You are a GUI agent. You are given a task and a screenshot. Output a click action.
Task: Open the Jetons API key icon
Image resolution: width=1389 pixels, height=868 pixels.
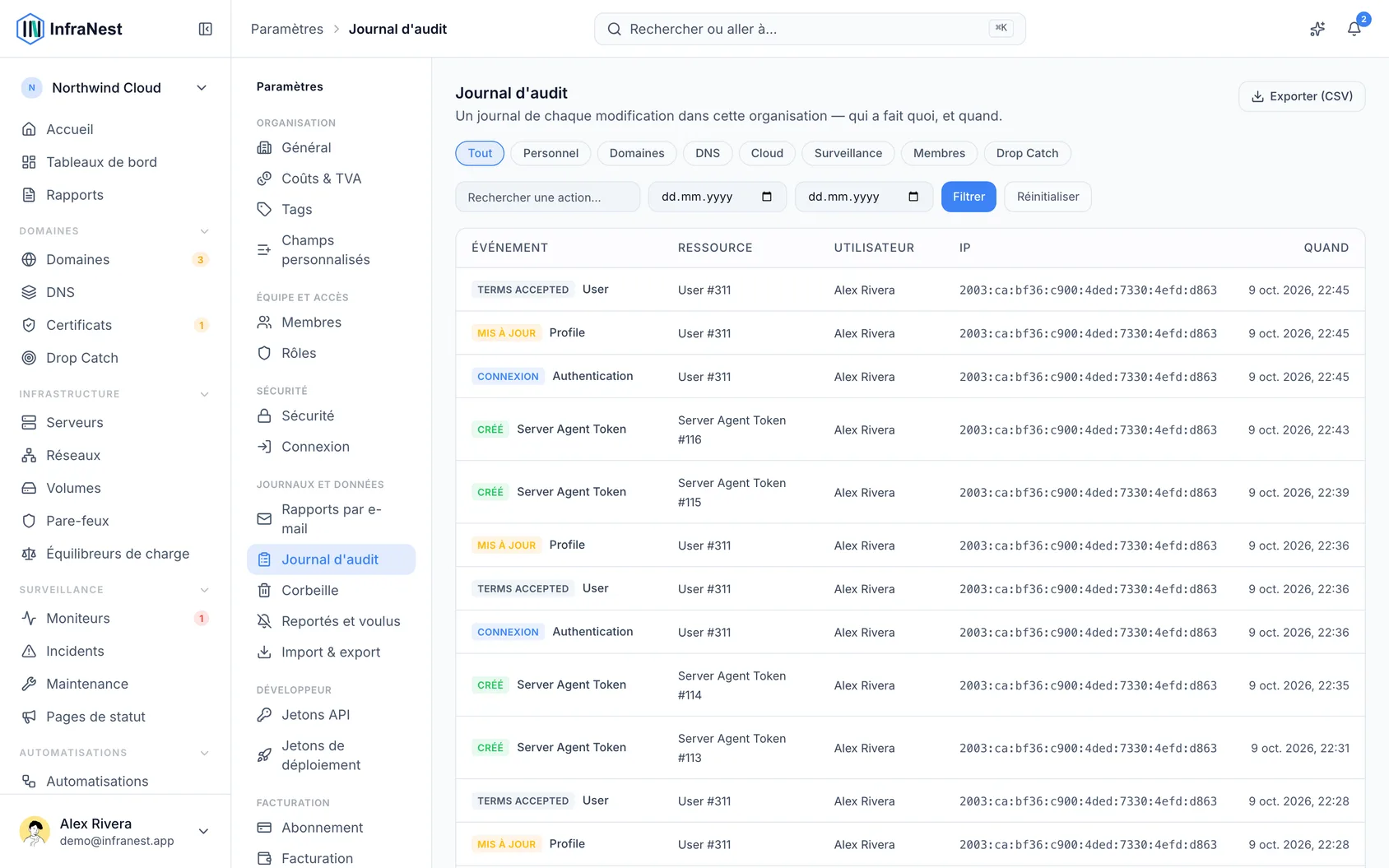point(264,715)
